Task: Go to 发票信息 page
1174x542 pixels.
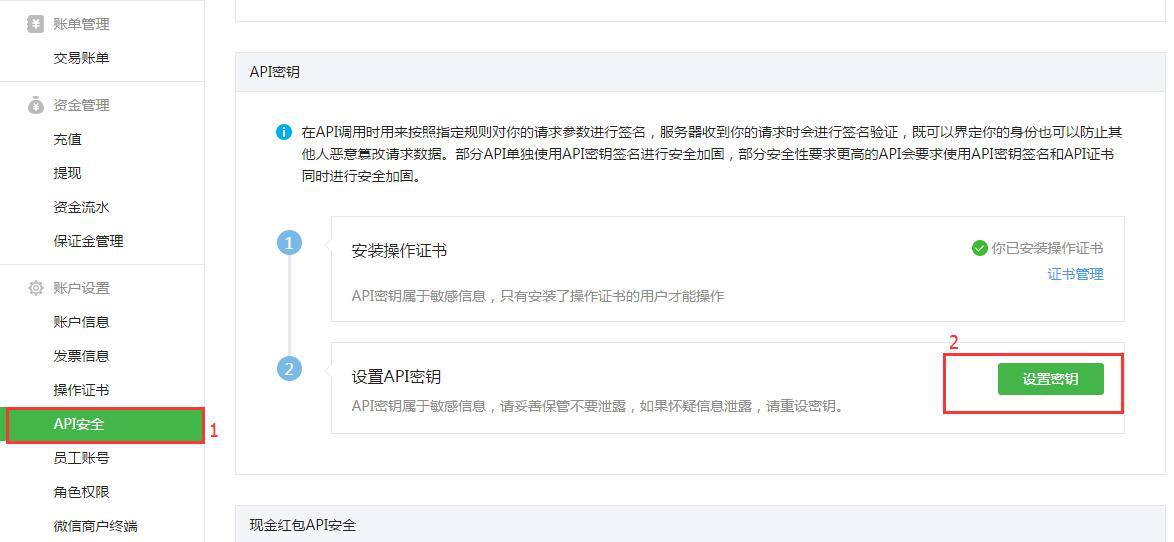Action: click(82, 356)
